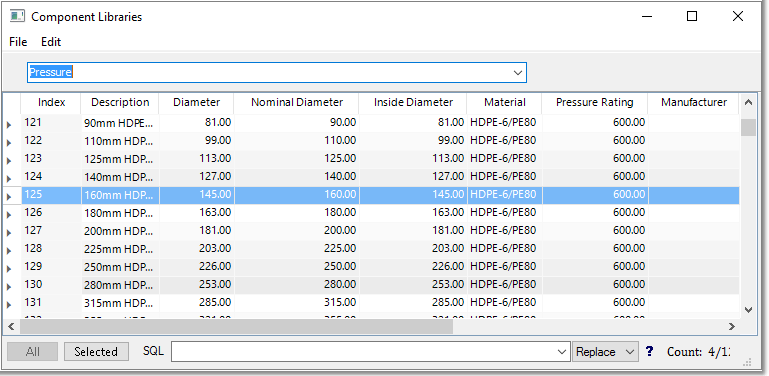Open the Edit menu

click(x=51, y=42)
